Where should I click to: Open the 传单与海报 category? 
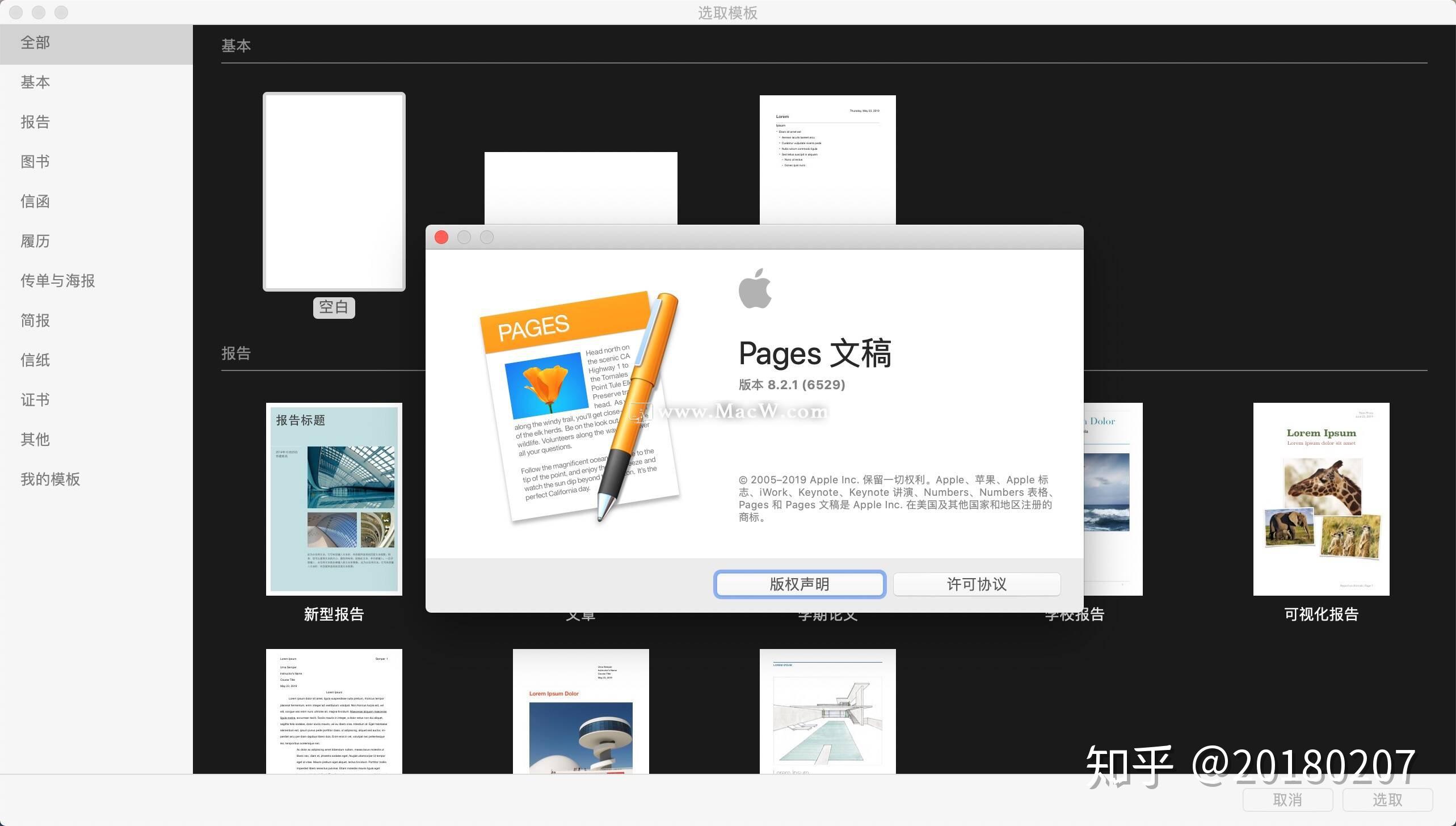57,280
